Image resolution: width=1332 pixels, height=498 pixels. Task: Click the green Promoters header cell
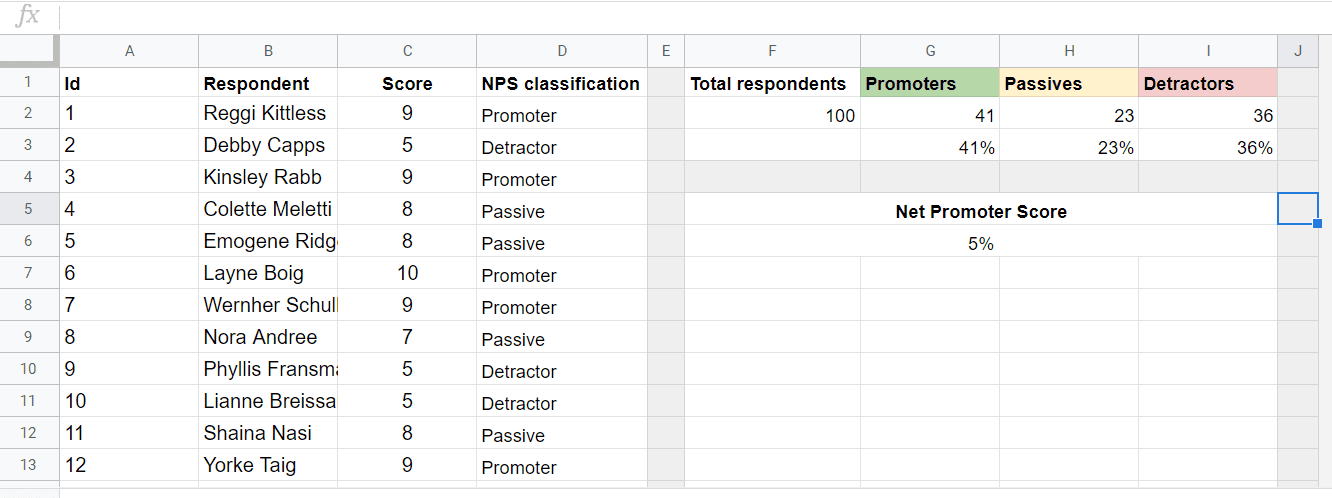(x=930, y=83)
